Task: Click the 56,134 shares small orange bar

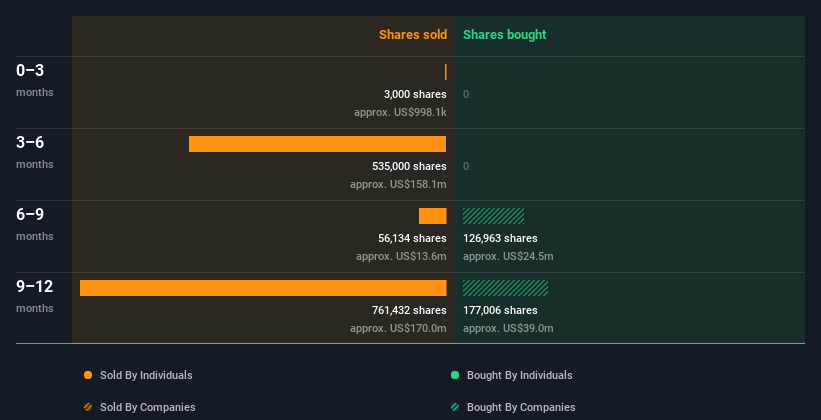Action: 432,216
